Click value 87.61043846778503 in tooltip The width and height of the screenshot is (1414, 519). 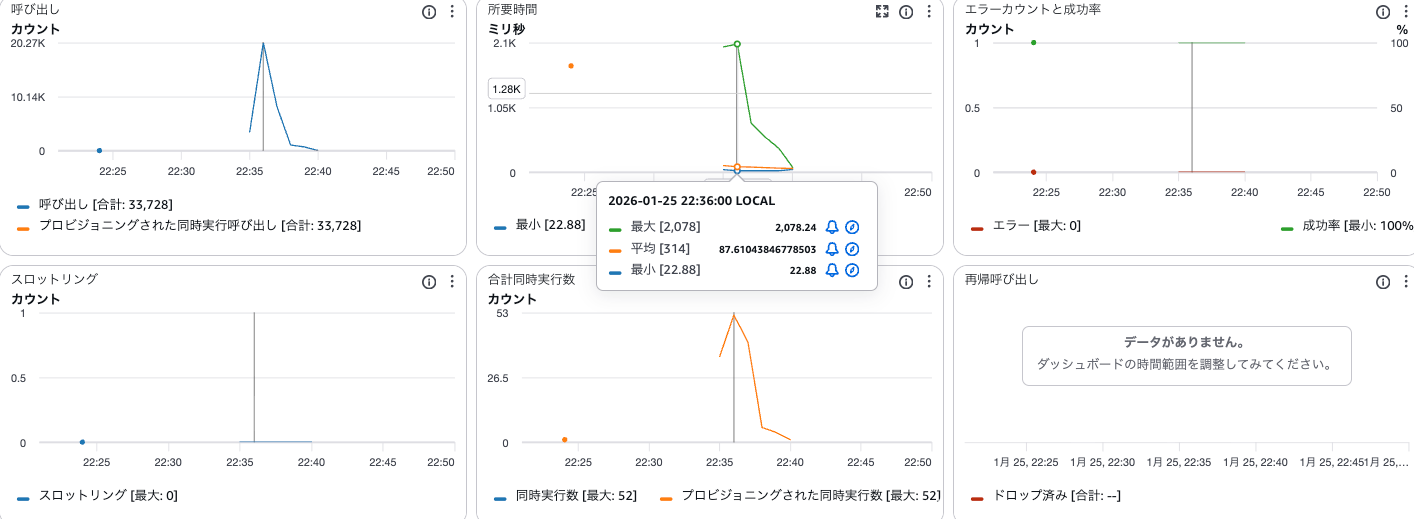click(768, 249)
